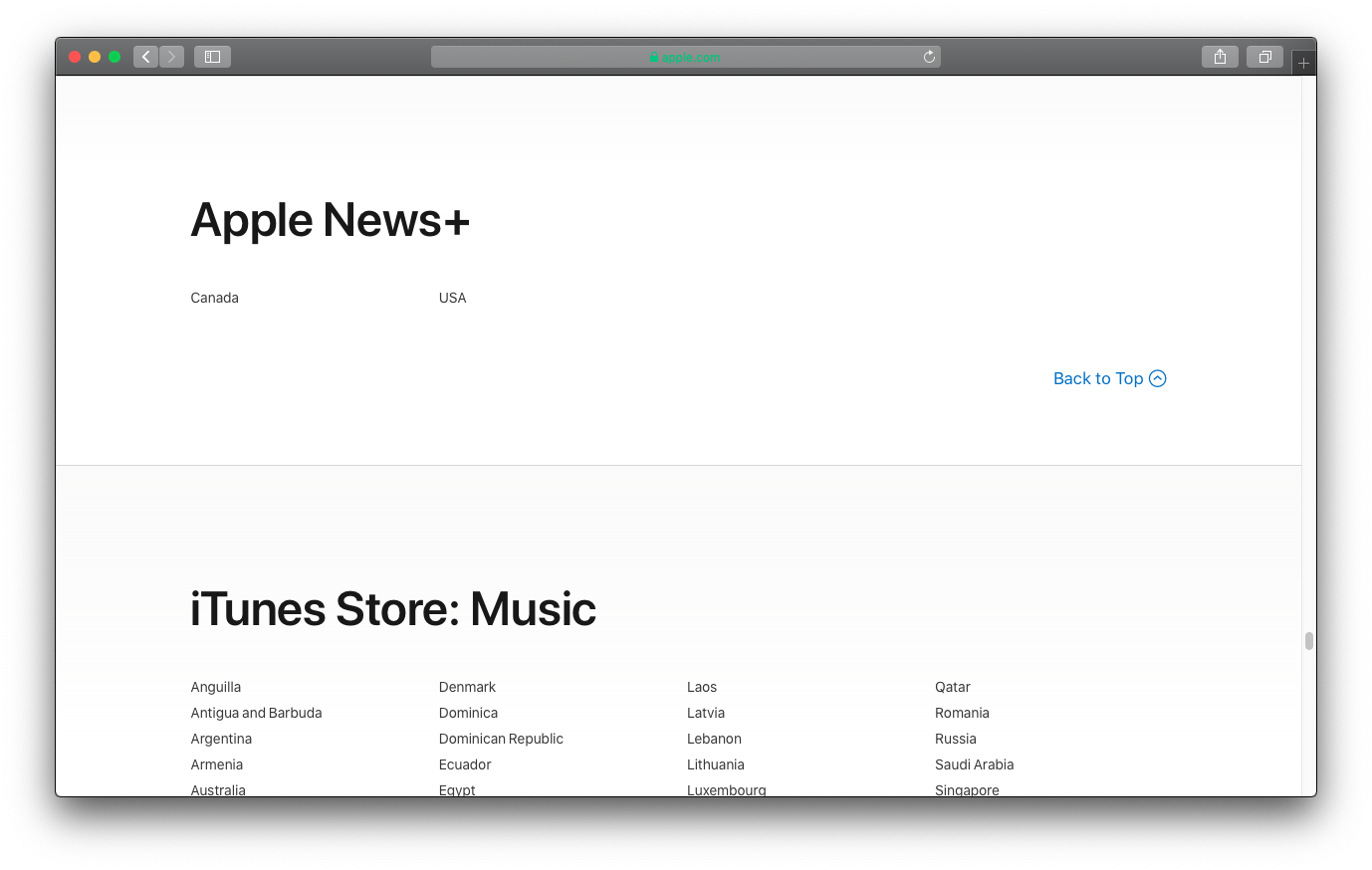Screen dimensions: 1372x870
Task: Focus the apple.com address bar
Action: pos(686,57)
